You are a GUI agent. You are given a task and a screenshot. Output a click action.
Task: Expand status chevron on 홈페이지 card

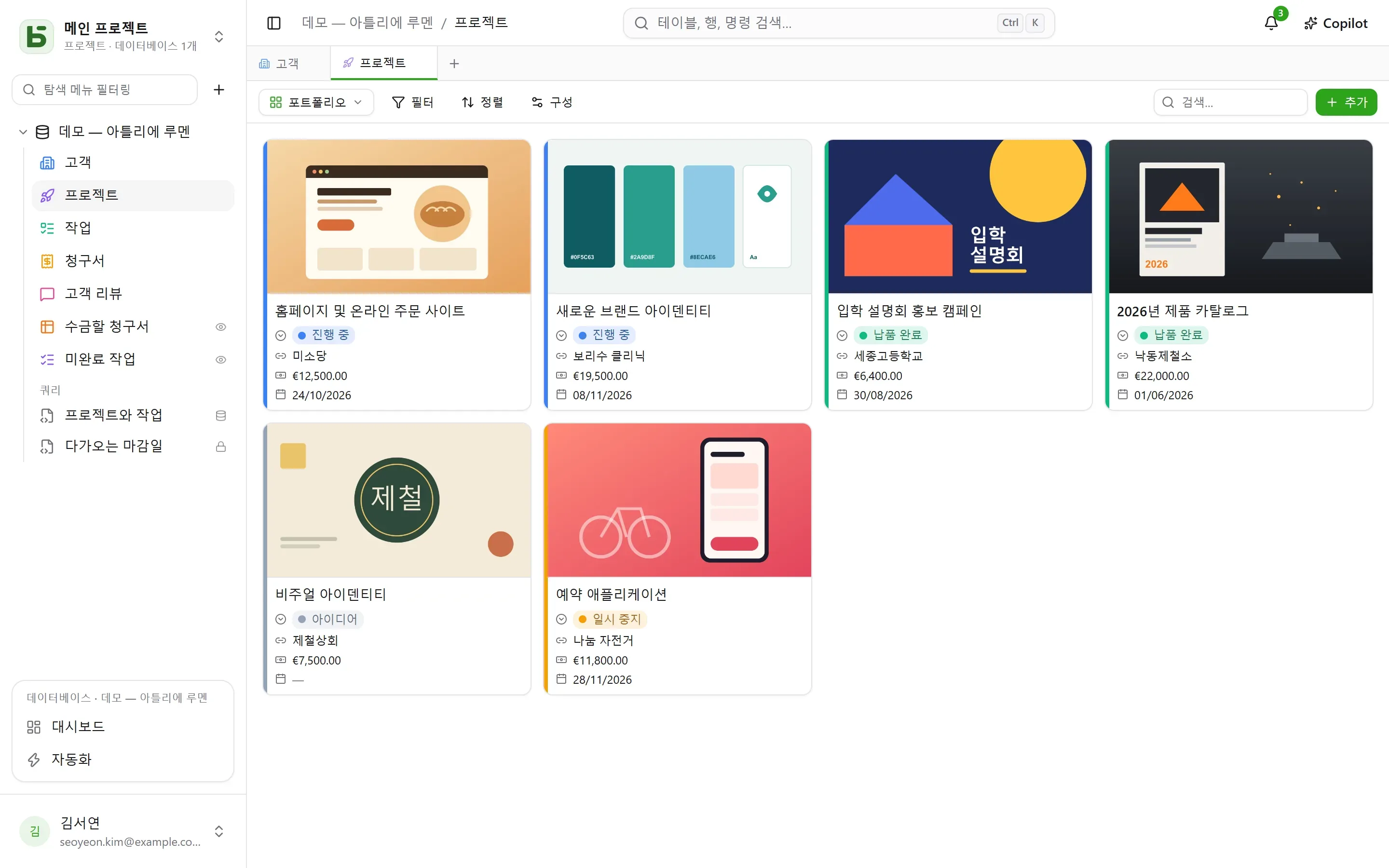click(281, 335)
